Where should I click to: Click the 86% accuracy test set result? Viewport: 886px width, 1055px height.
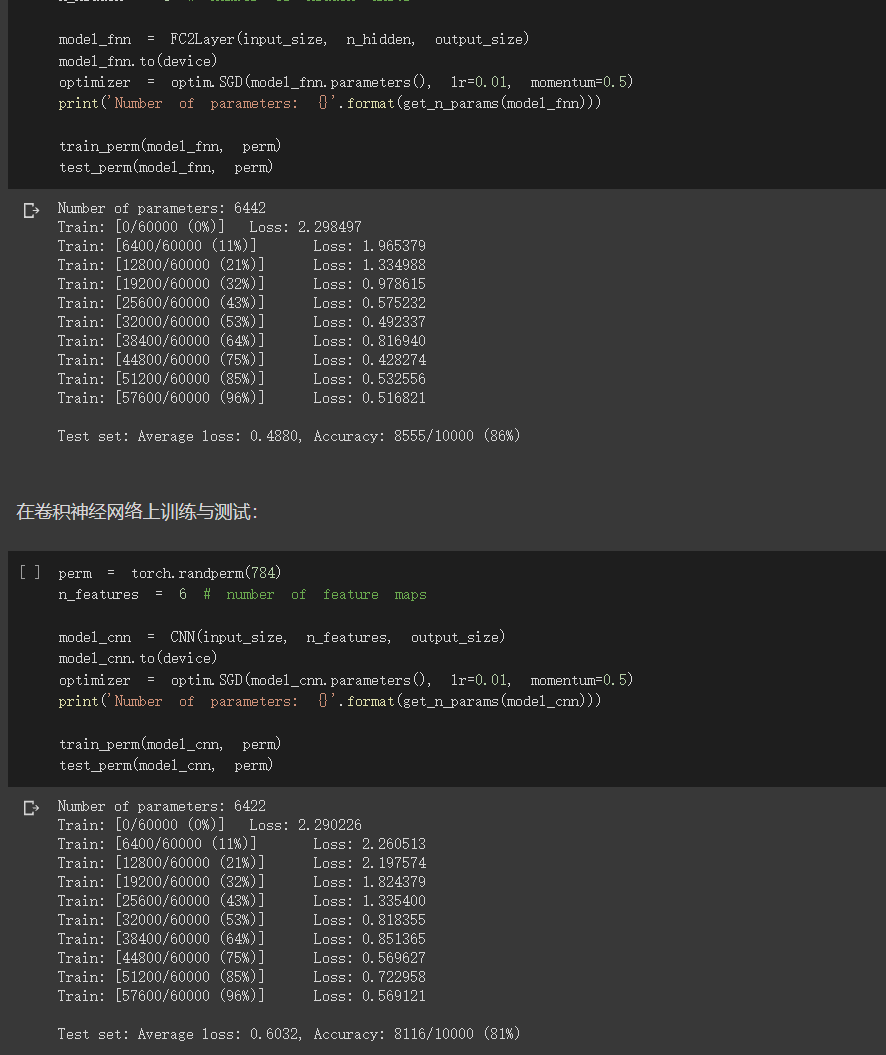(289, 436)
